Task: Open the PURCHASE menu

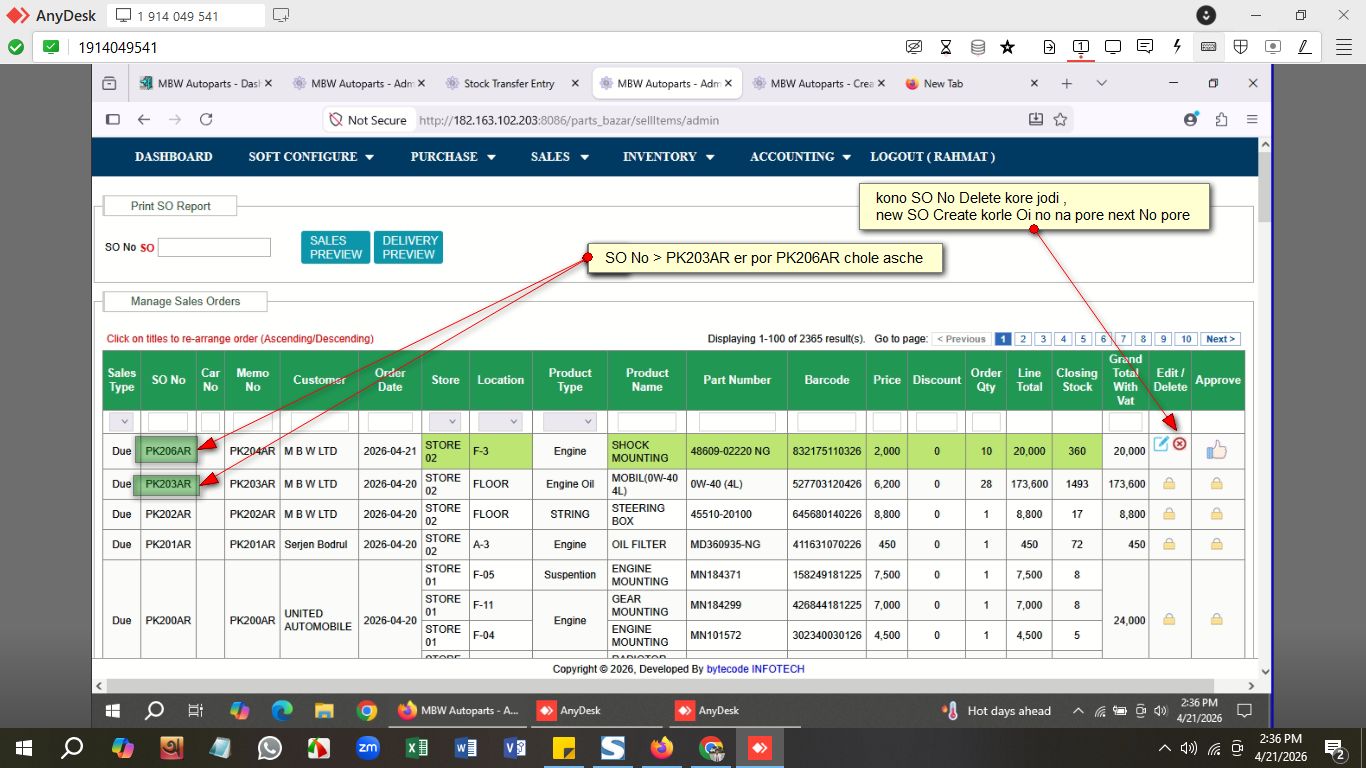Action: [x=453, y=157]
